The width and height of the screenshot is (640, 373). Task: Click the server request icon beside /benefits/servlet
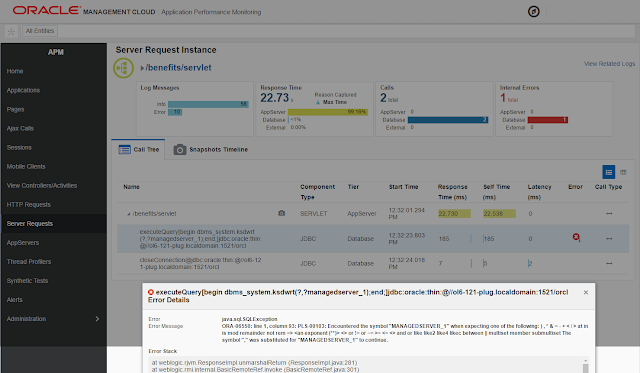point(123,68)
